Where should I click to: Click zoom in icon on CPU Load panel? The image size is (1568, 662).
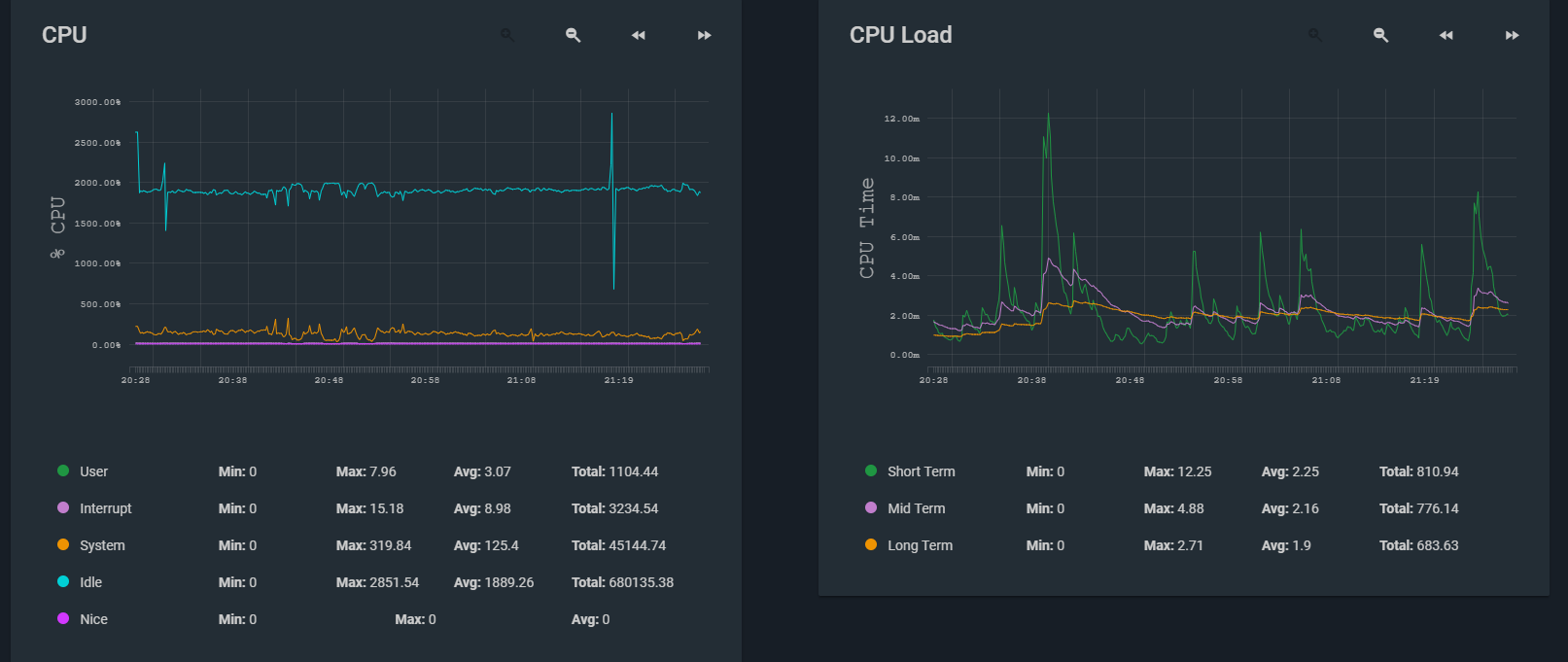(x=1315, y=35)
